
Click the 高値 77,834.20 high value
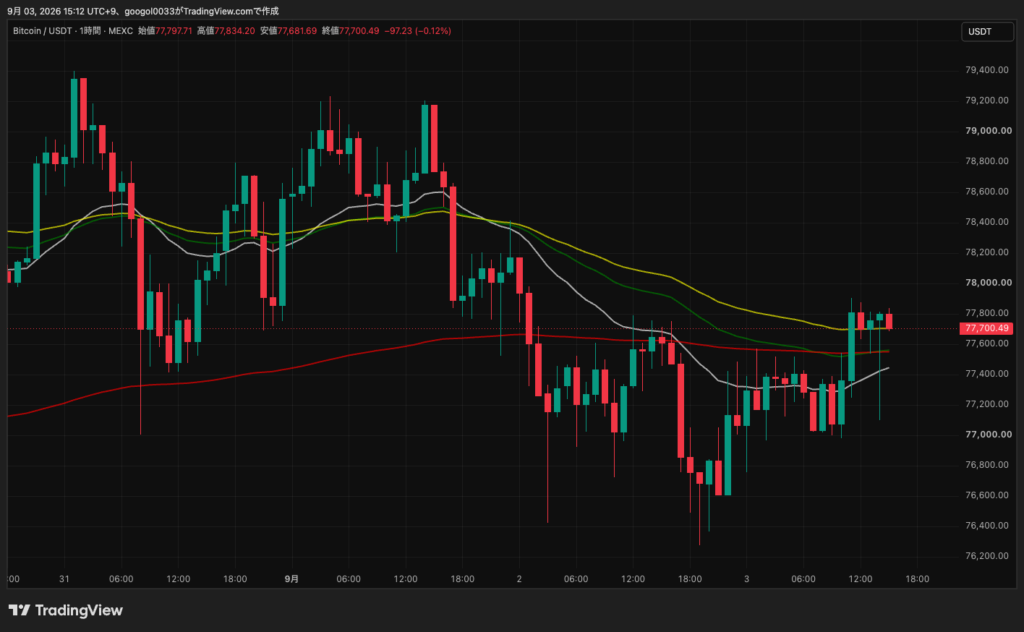(226, 31)
